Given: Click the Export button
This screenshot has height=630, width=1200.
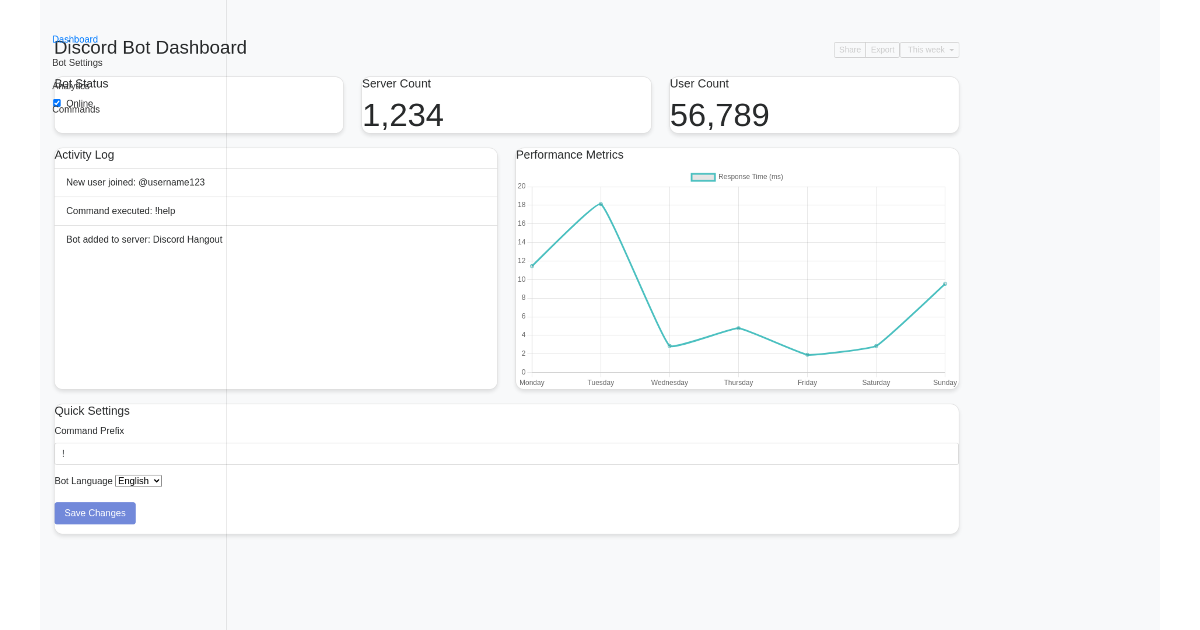Looking at the screenshot, I should (881, 49).
